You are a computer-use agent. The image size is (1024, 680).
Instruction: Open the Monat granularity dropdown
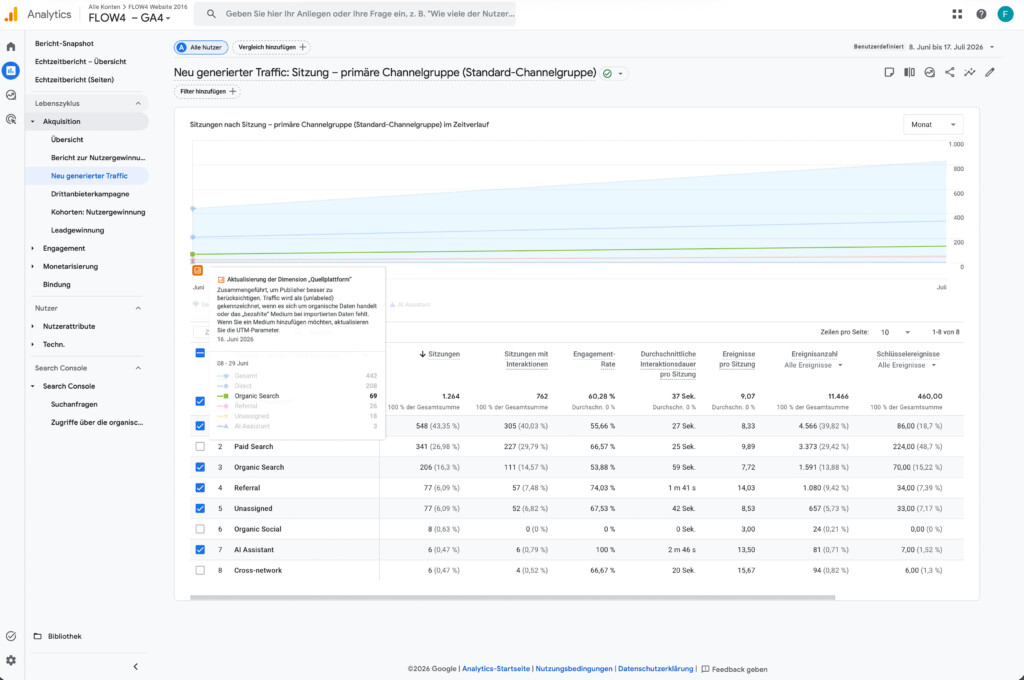(x=933, y=125)
